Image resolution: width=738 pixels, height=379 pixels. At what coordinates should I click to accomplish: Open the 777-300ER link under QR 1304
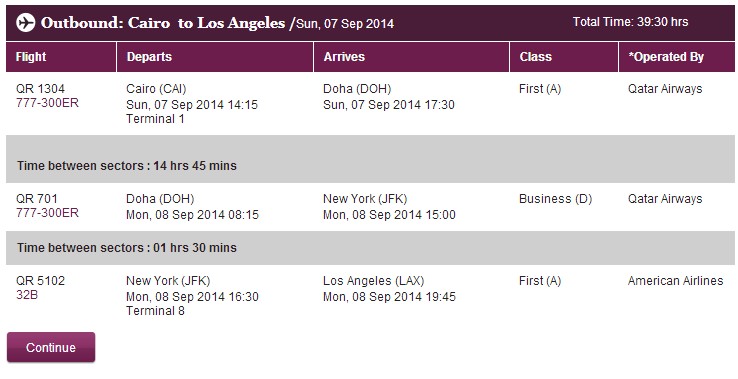pos(47,103)
